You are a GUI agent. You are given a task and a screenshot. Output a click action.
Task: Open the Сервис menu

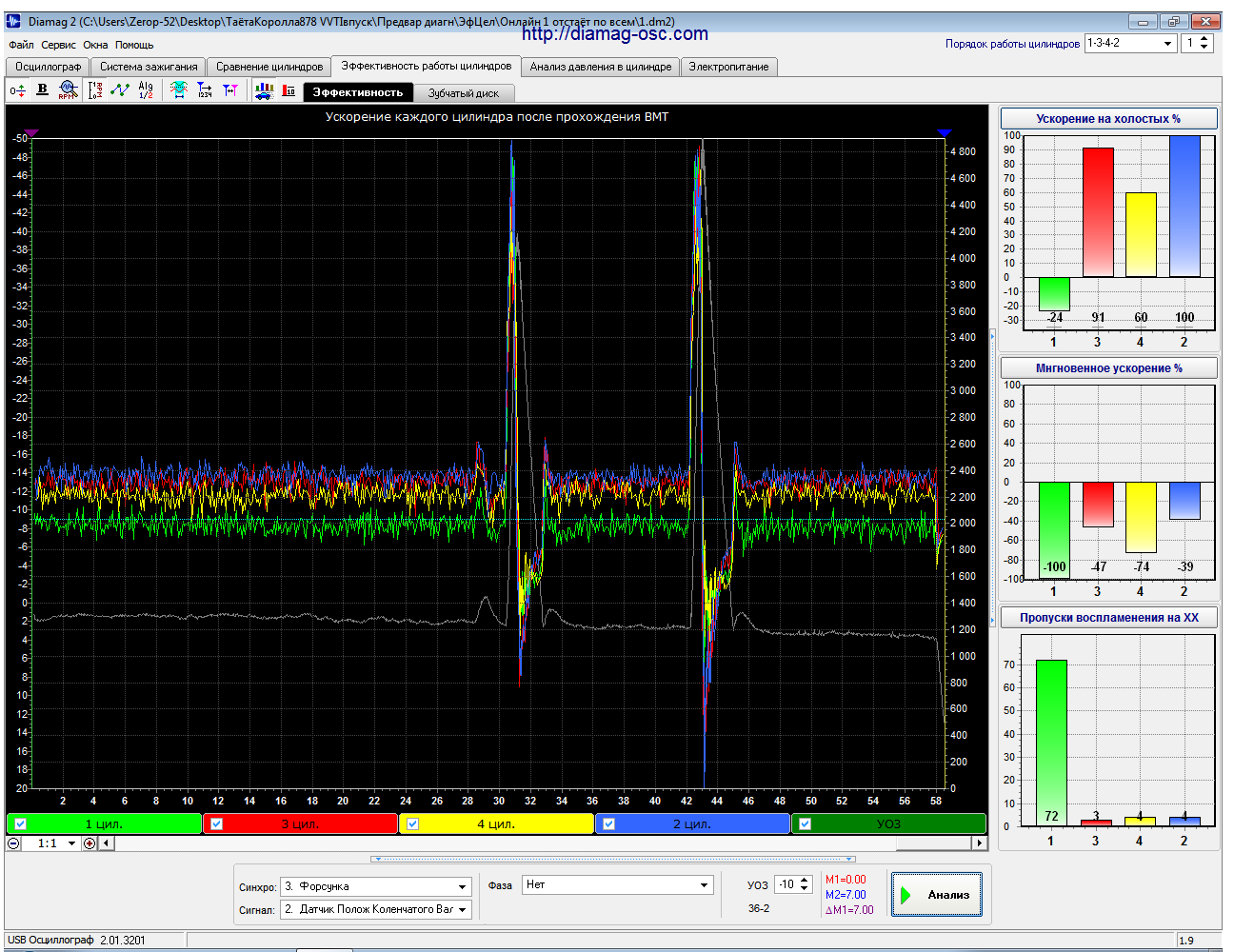click(58, 45)
